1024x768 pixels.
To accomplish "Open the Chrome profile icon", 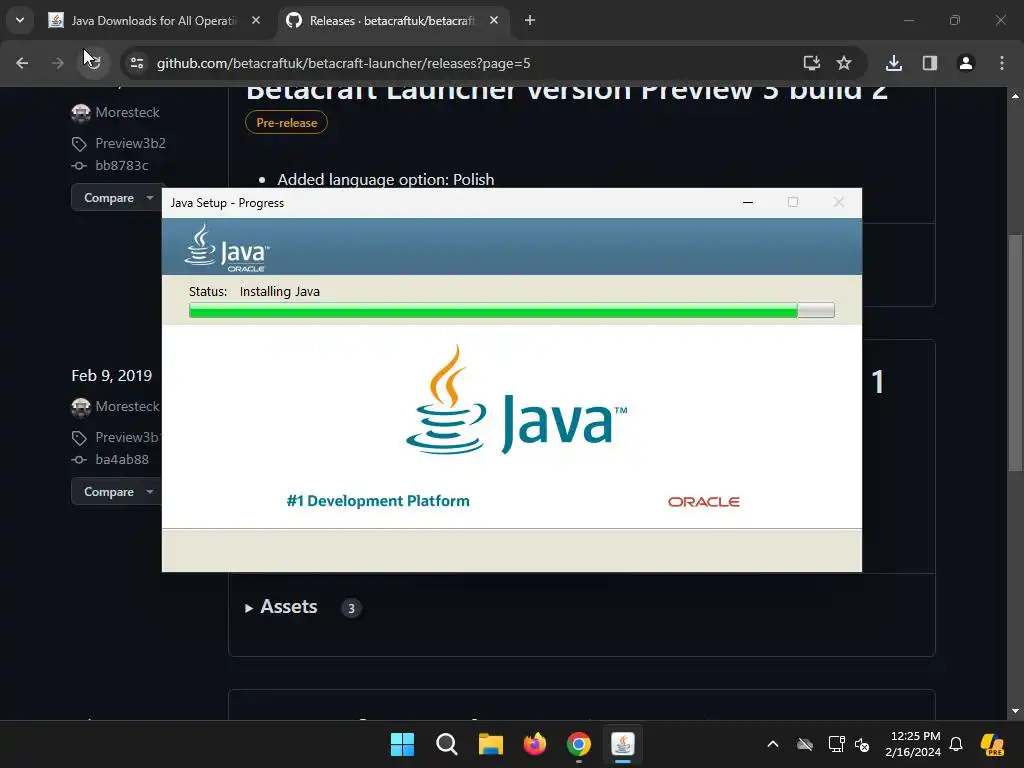I will coord(966,63).
